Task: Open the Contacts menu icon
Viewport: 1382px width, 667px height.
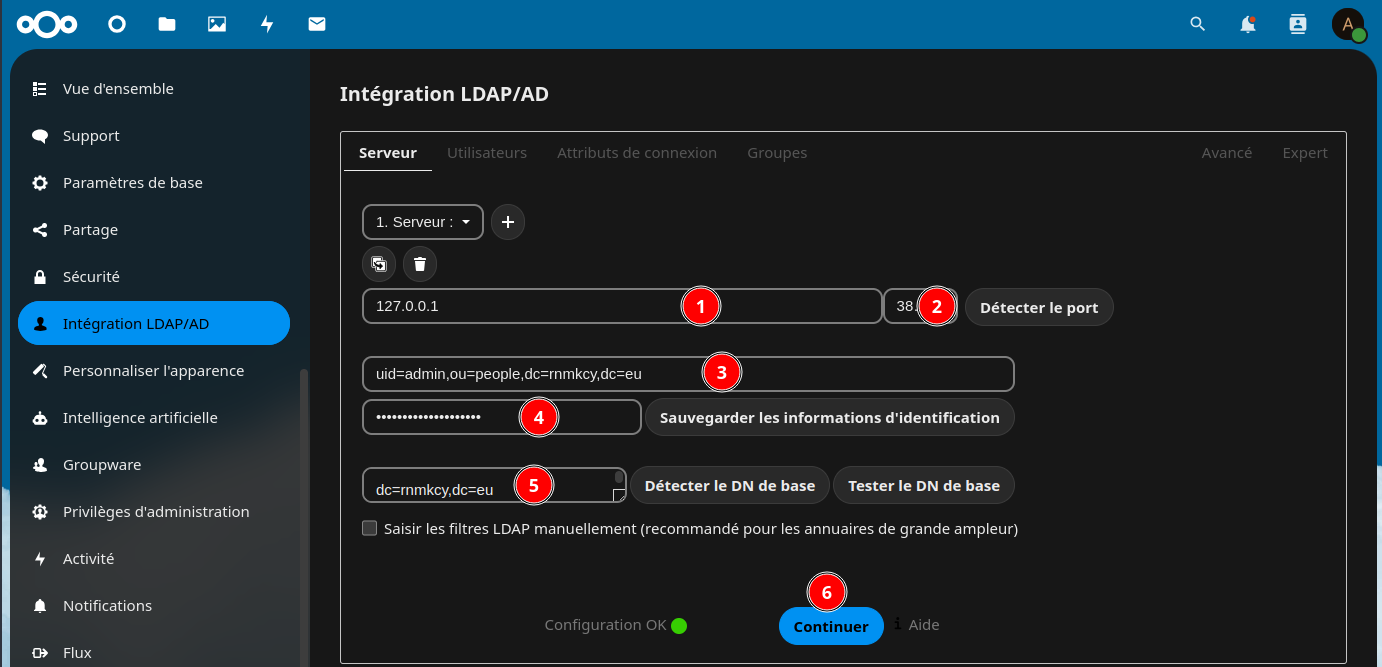Action: (1298, 24)
